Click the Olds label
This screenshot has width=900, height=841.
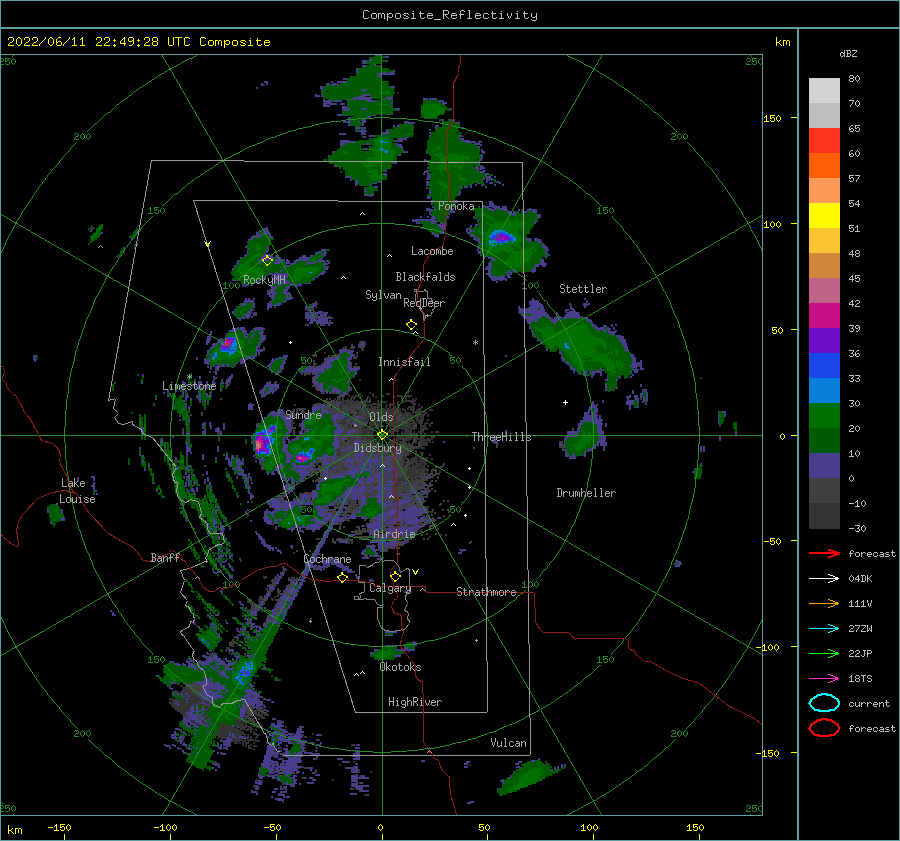click(381, 417)
